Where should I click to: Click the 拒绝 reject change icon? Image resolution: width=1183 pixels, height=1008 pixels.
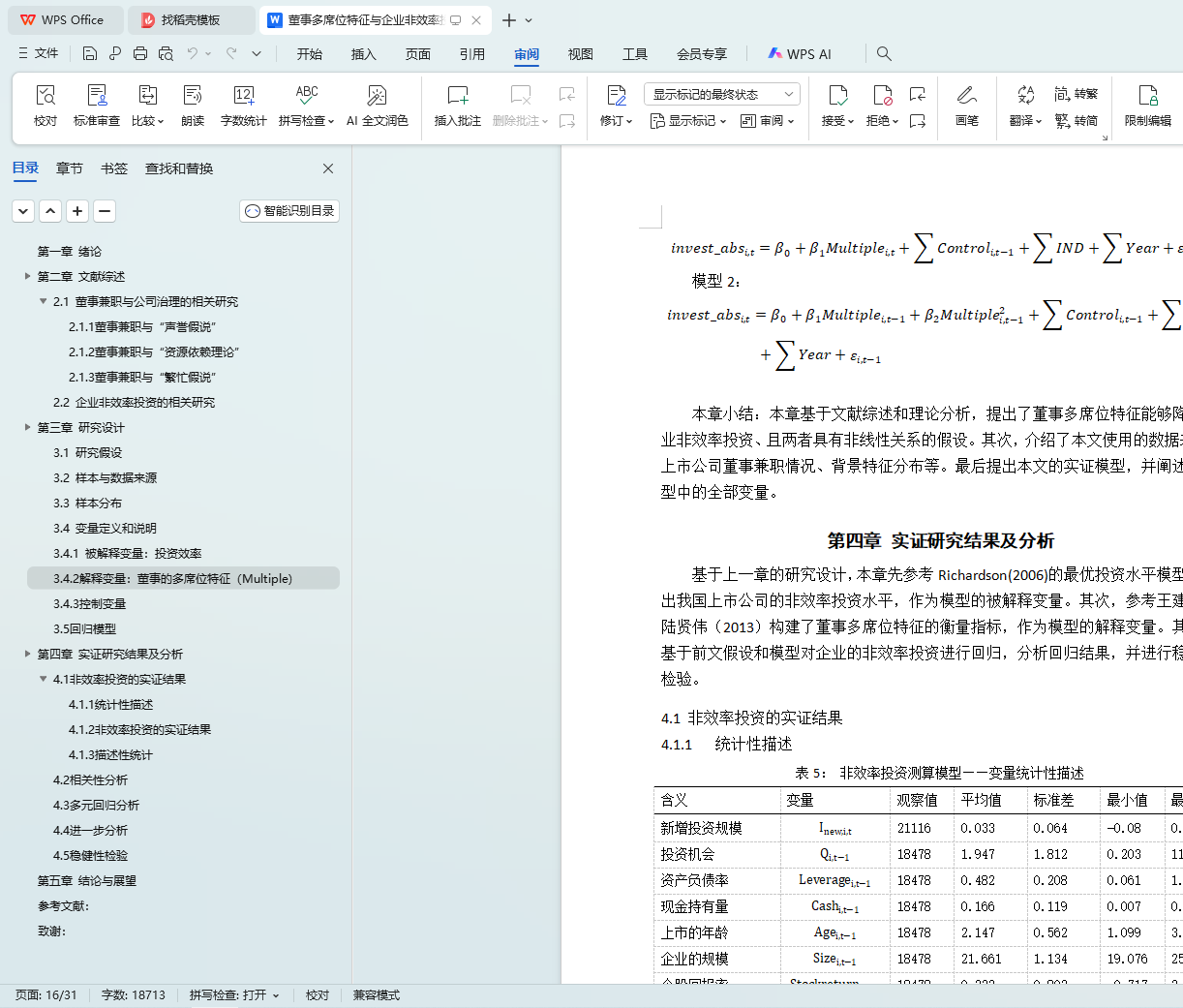click(882, 95)
